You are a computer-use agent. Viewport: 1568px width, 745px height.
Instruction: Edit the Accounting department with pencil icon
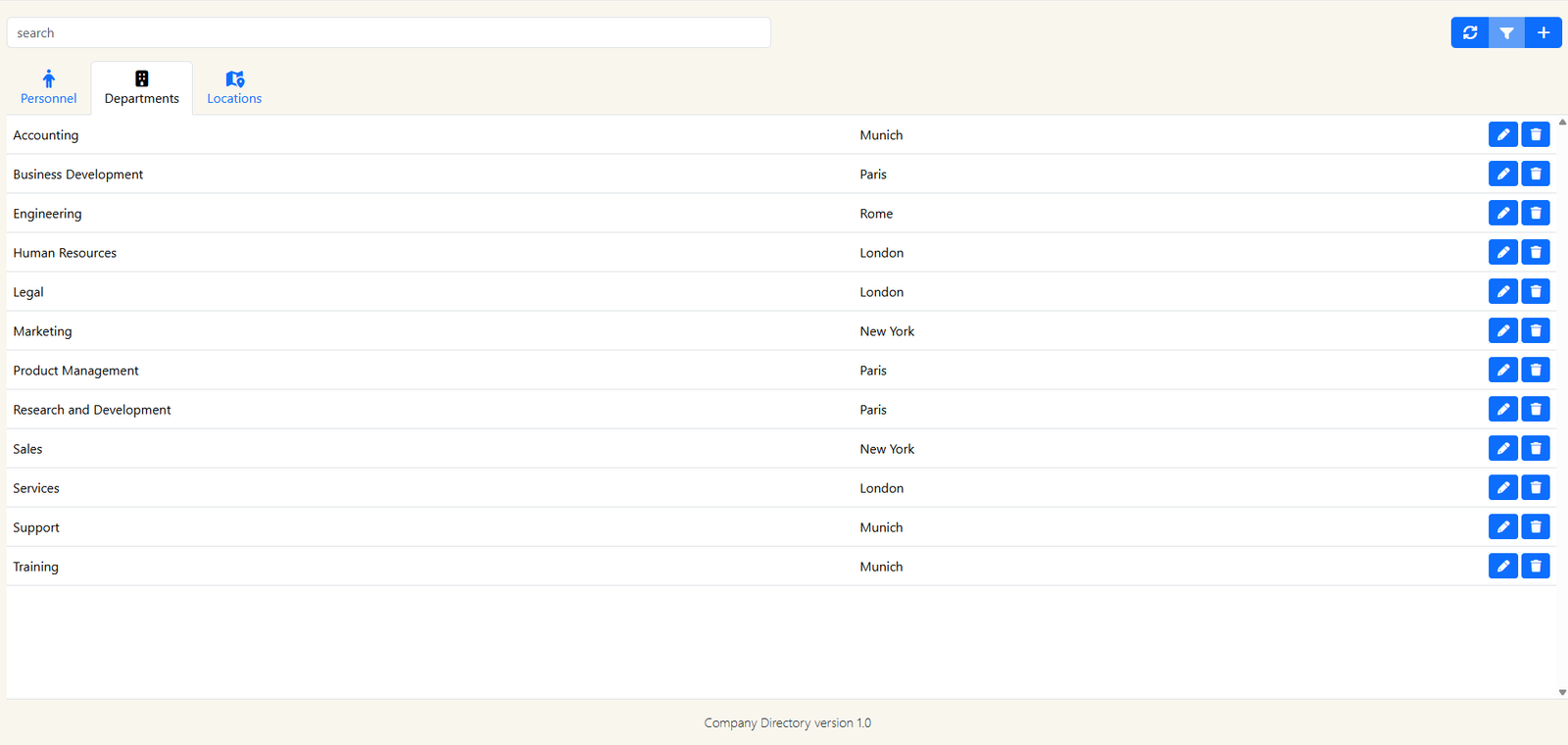[x=1502, y=134]
